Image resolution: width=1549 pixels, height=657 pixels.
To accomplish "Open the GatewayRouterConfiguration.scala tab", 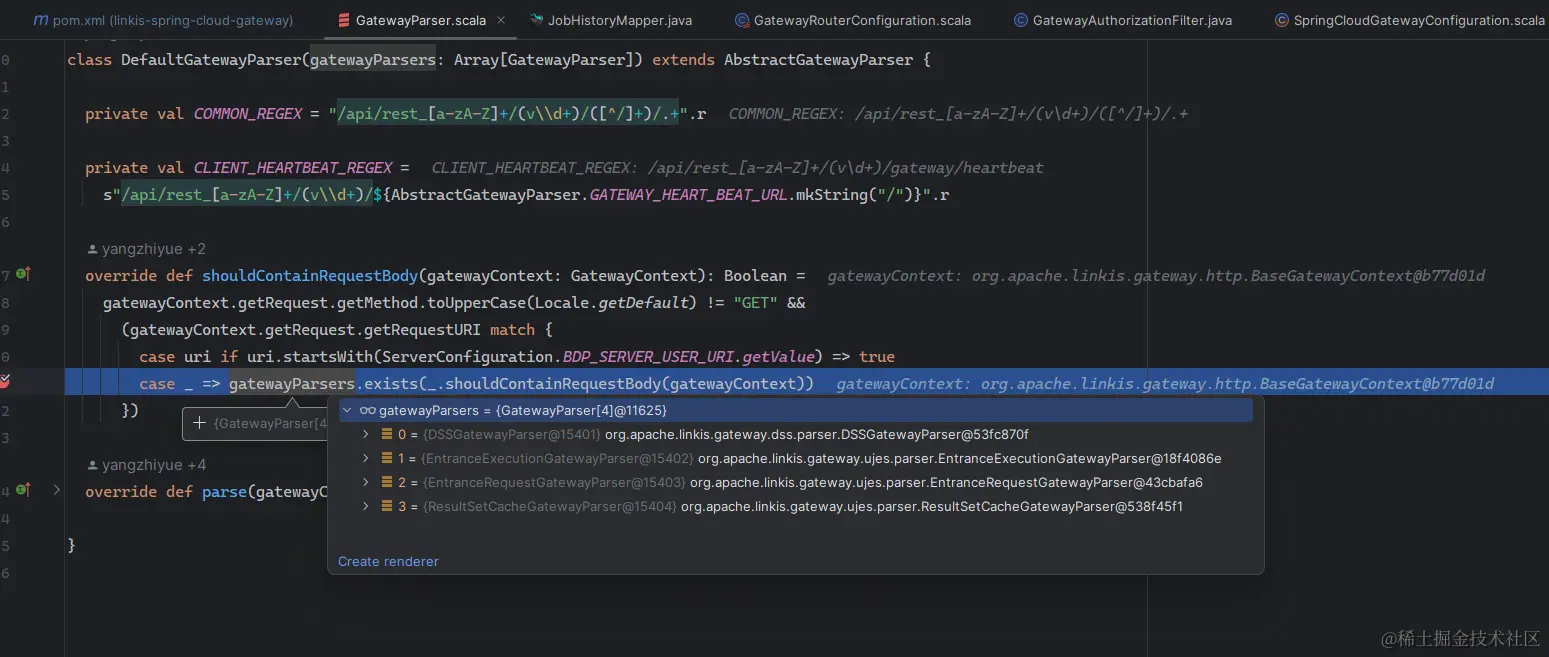I will pos(852,20).
